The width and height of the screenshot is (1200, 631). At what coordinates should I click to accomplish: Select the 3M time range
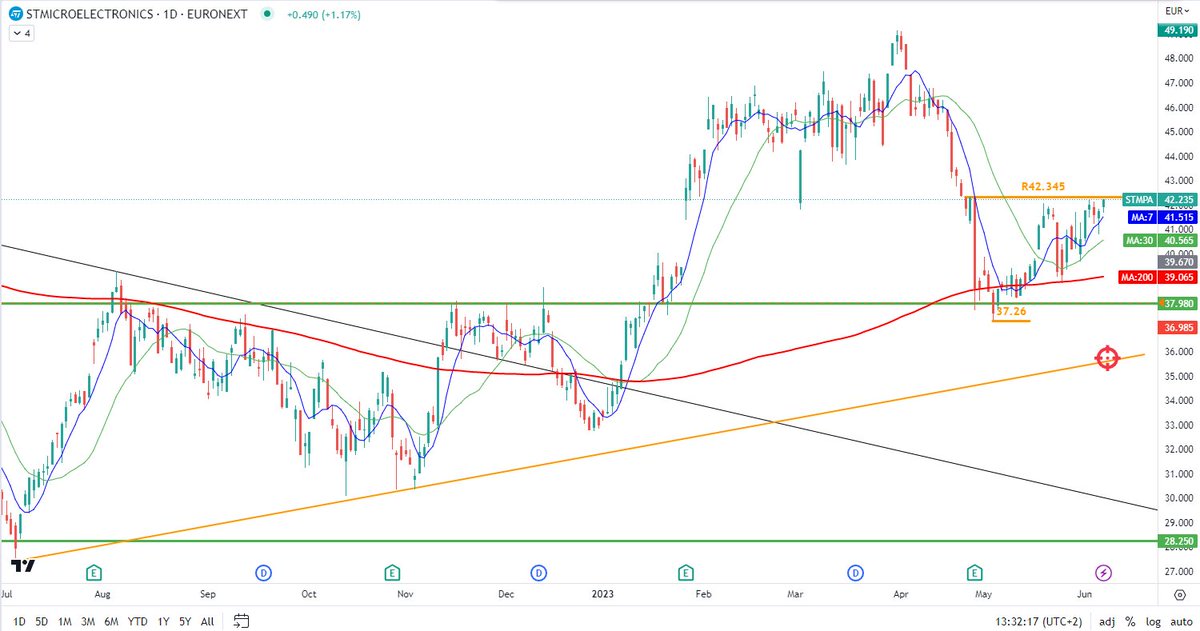click(89, 621)
